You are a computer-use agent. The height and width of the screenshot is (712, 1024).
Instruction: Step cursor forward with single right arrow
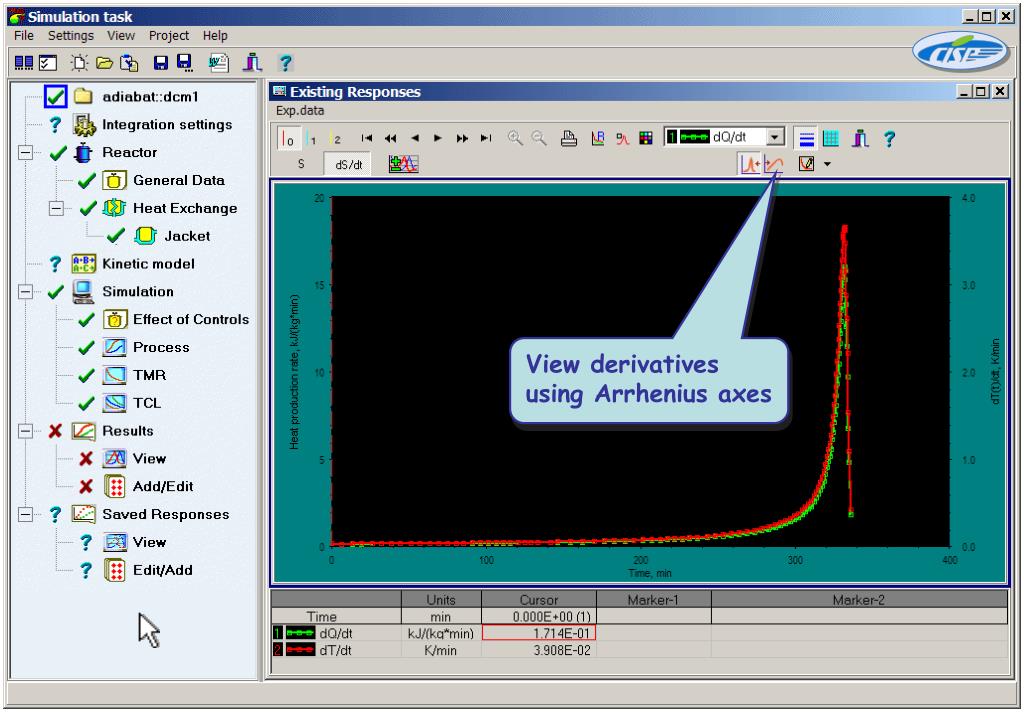point(438,138)
